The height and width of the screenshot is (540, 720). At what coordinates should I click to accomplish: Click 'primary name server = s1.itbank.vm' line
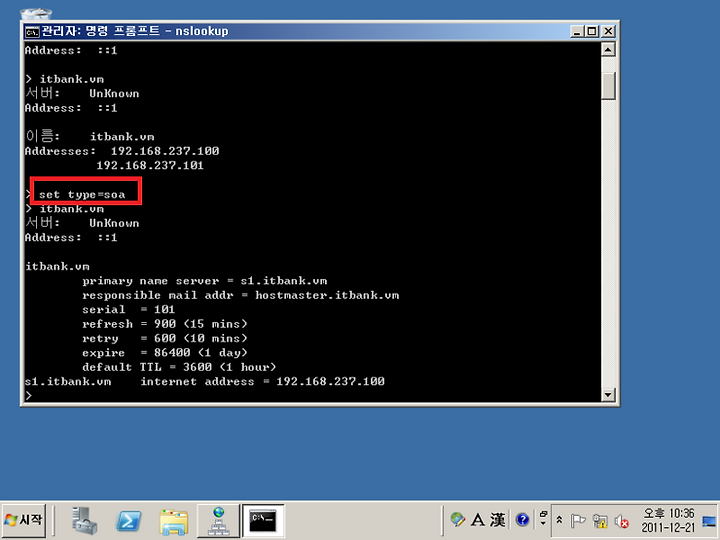(x=205, y=281)
